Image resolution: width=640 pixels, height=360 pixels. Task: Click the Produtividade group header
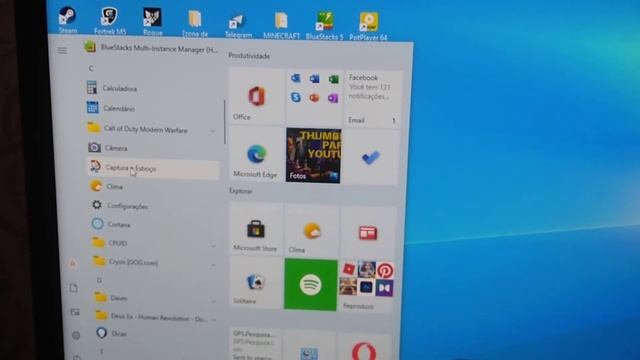tap(249, 56)
